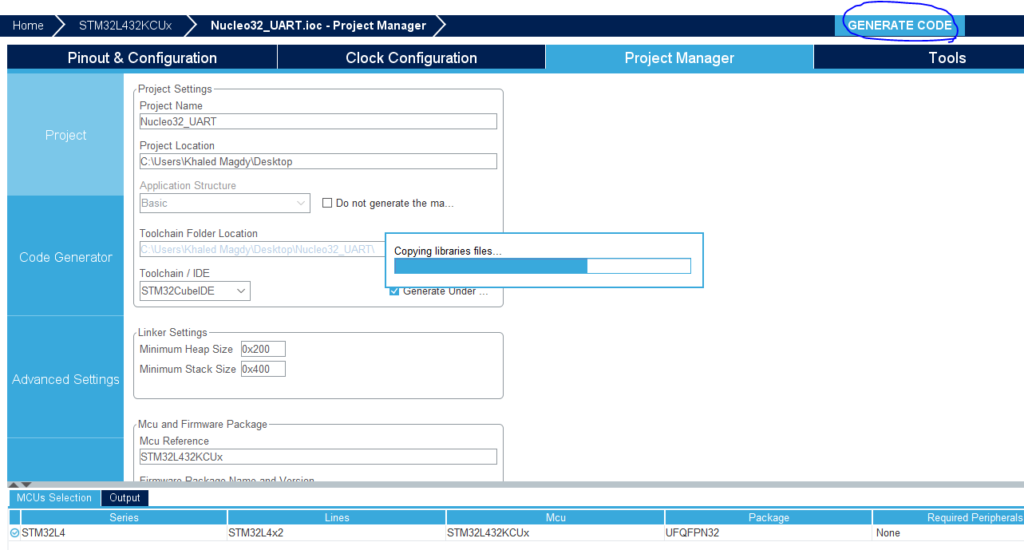The width and height of the screenshot is (1024, 550).
Task: Open the Clock Configuration tab
Action: point(411,58)
